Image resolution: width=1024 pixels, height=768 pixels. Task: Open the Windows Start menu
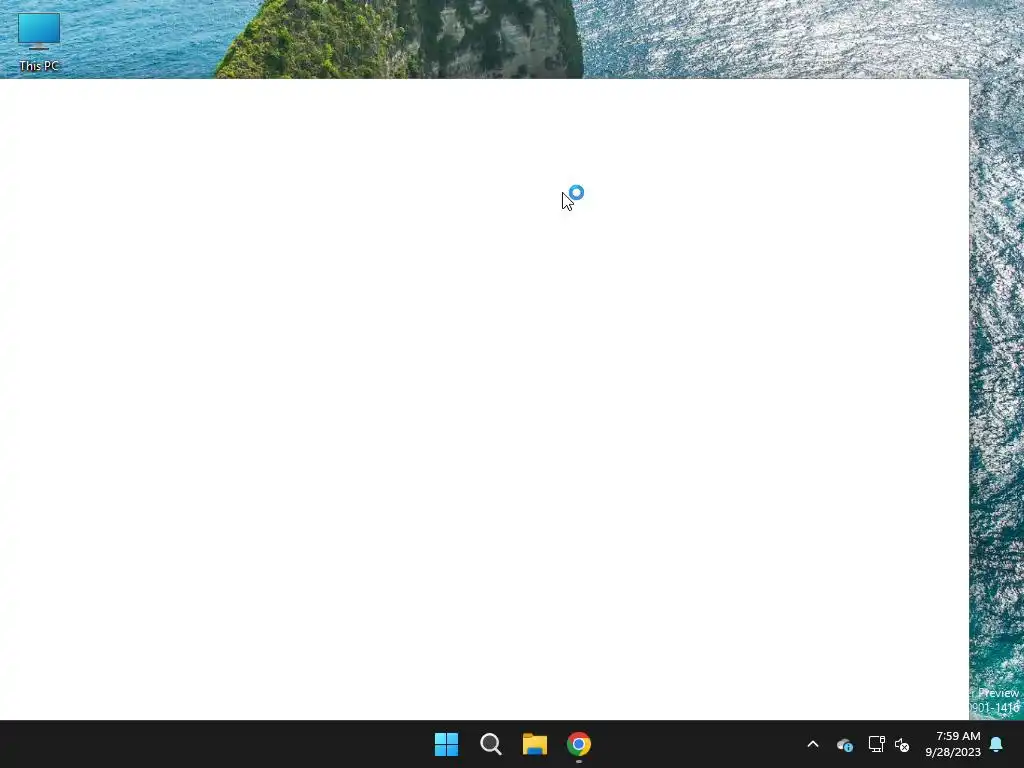(x=447, y=744)
